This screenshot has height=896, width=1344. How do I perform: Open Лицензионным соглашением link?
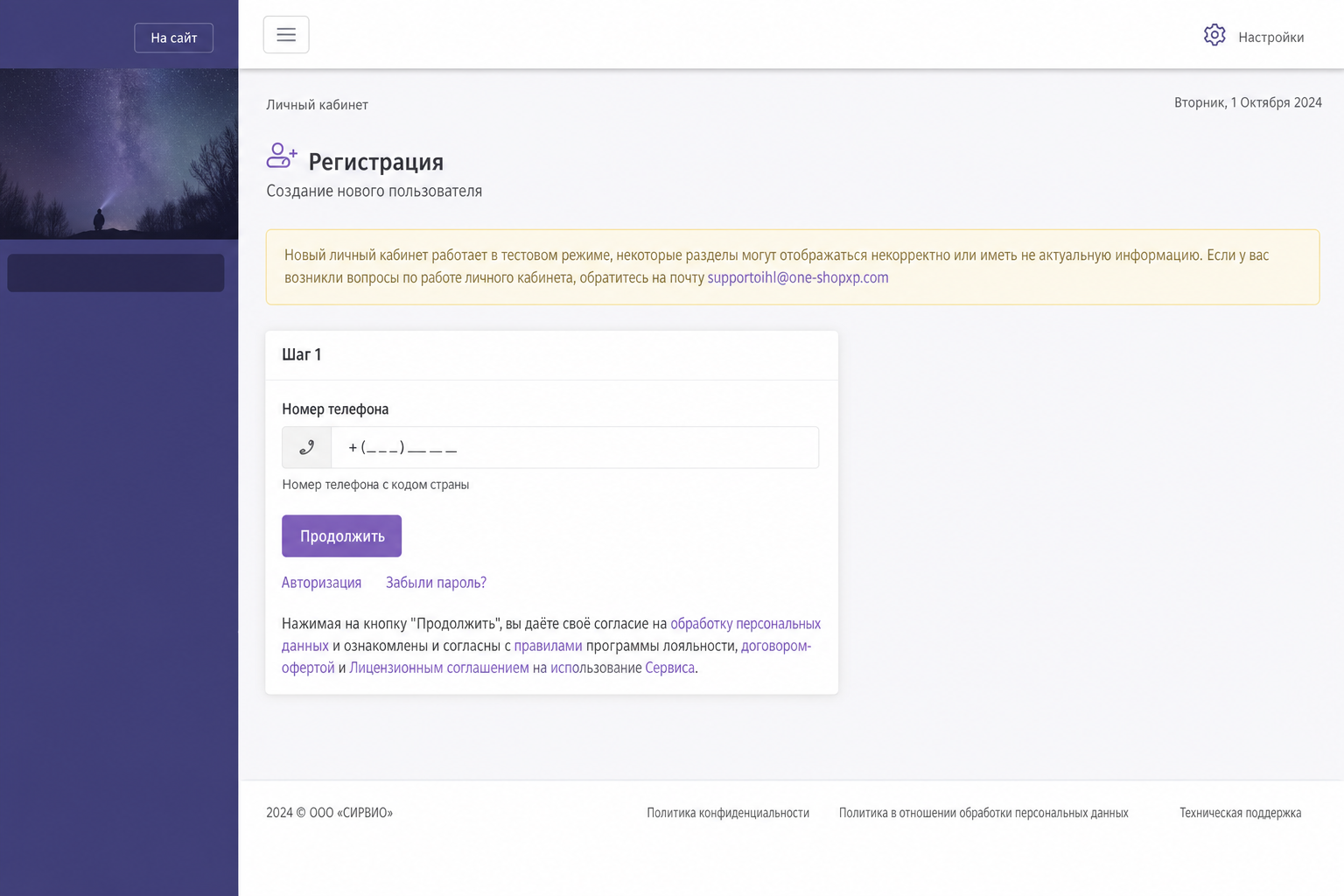(x=439, y=668)
